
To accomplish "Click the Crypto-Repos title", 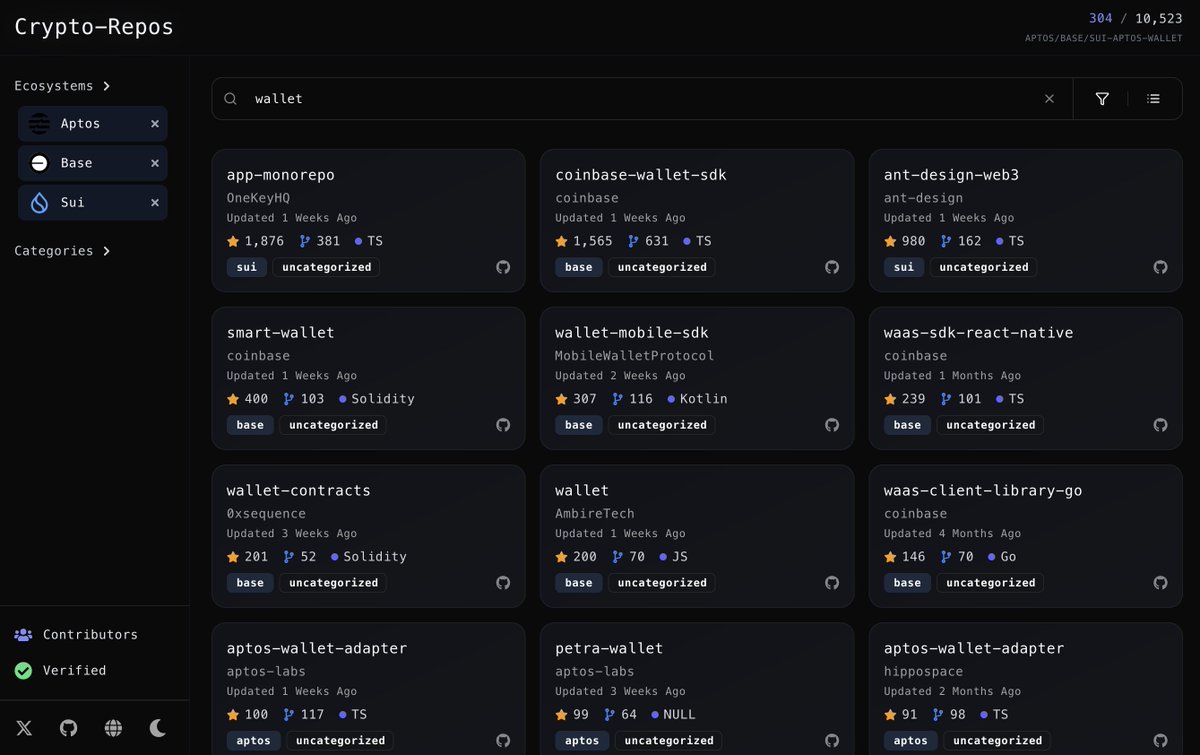I will coord(94,27).
